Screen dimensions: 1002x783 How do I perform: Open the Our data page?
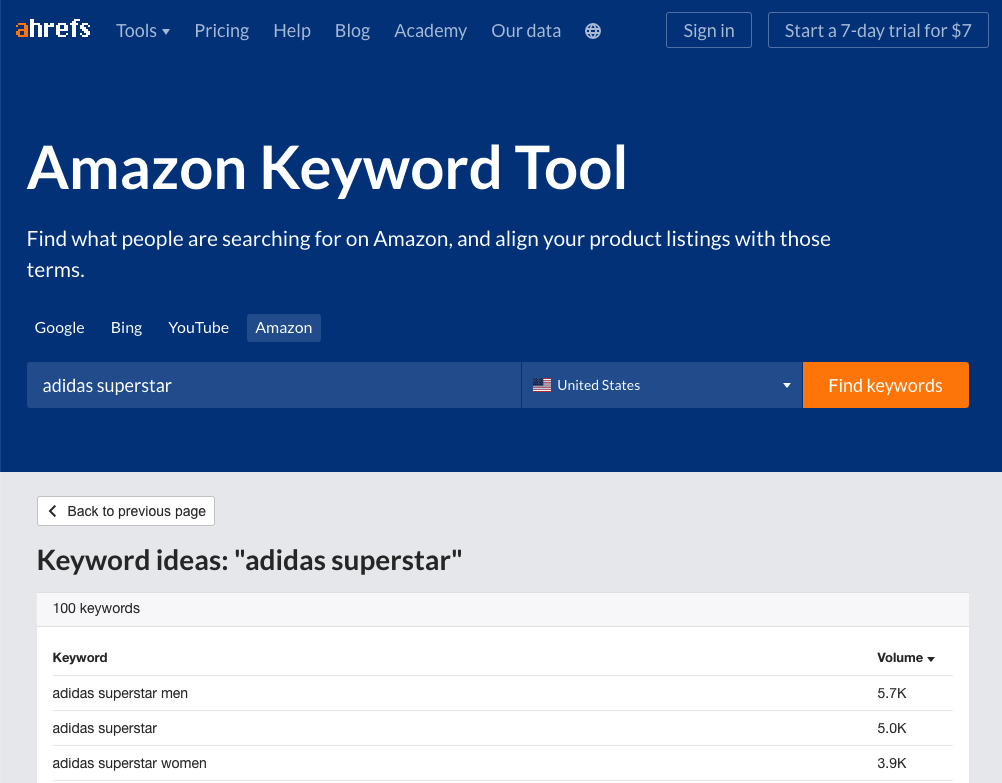click(526, 31)
